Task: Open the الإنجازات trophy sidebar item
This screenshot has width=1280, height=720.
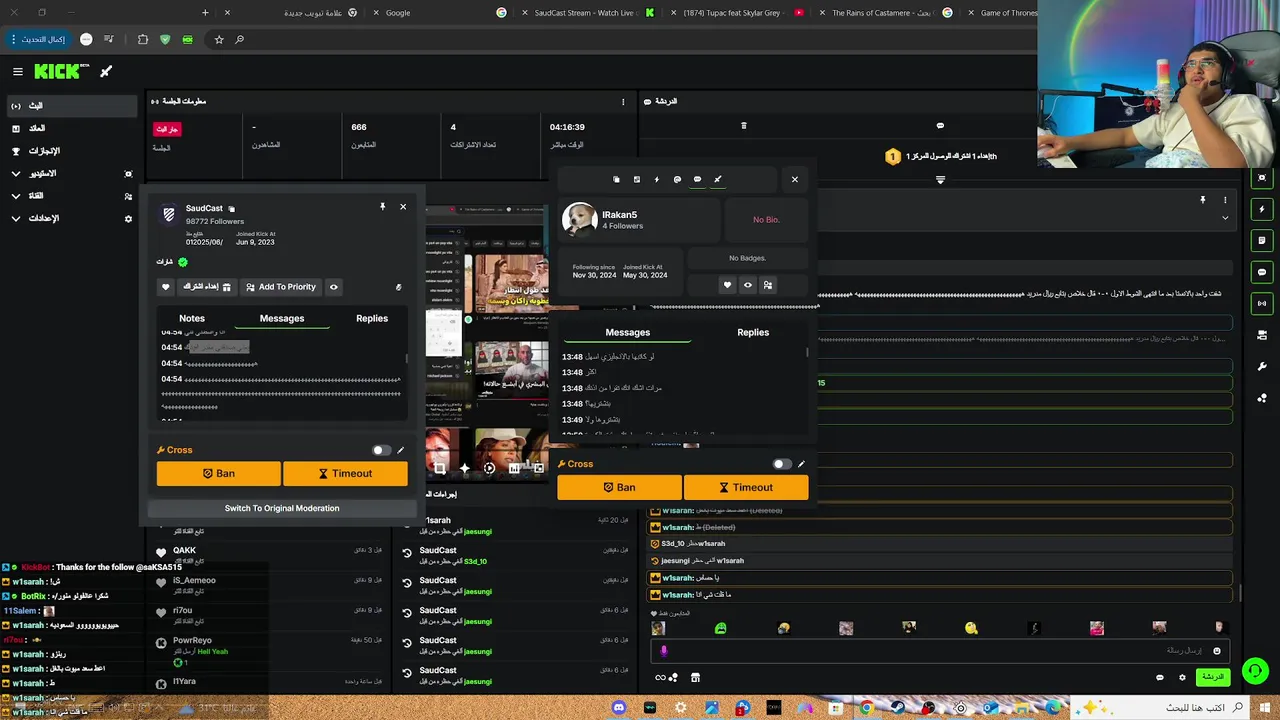Action: coord(70,151)
